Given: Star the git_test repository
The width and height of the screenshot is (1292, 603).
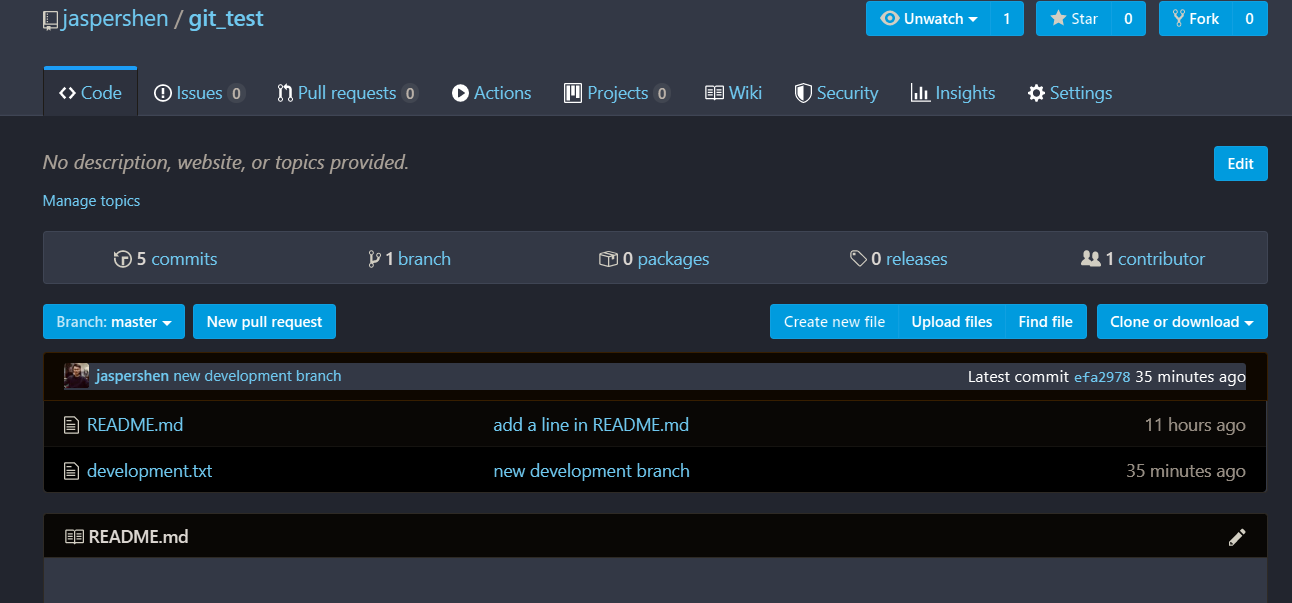Looking at the screenshot, I should pyautogui.click(x=1073, y=19).
